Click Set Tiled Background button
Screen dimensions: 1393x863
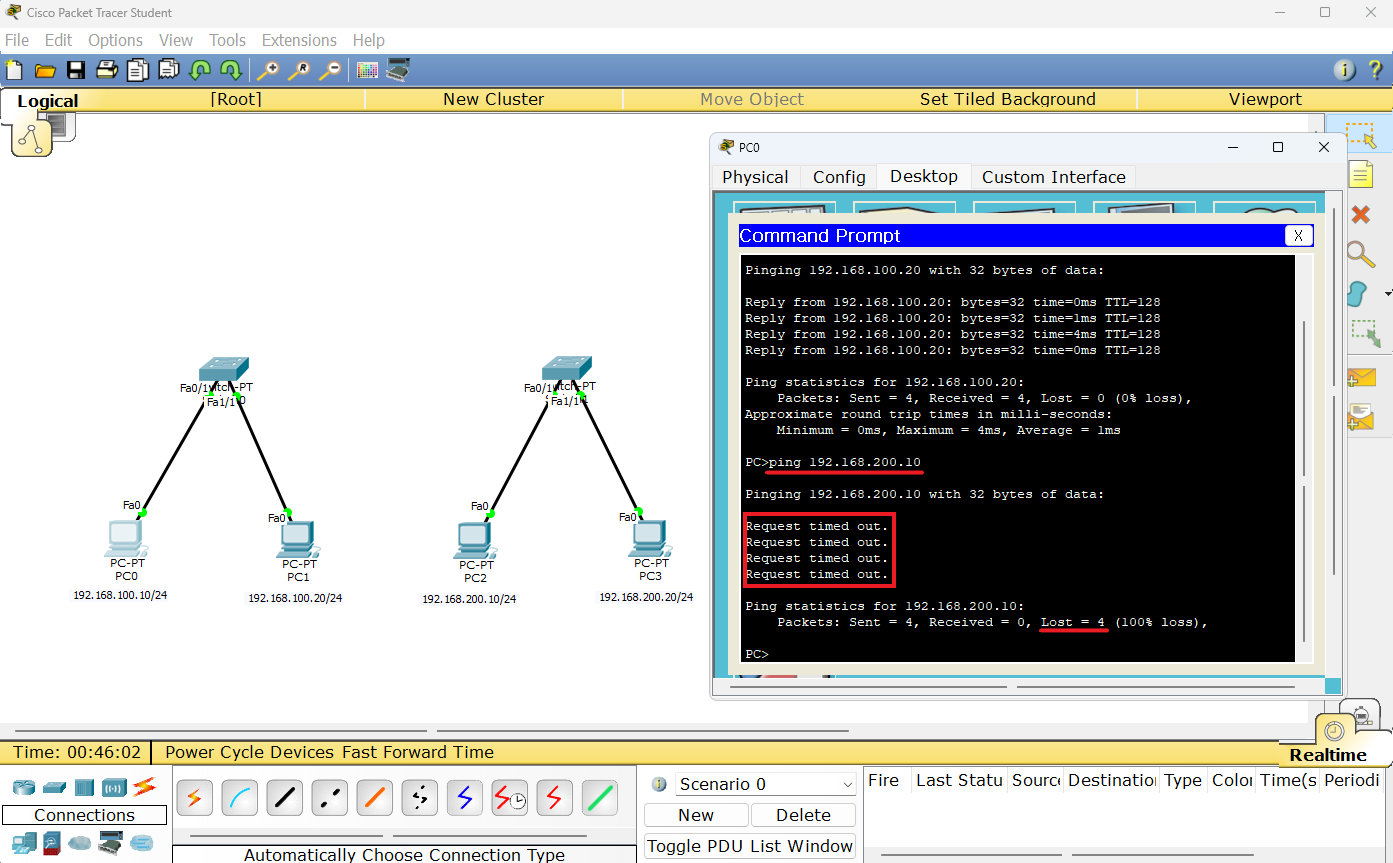[1008, 99]
